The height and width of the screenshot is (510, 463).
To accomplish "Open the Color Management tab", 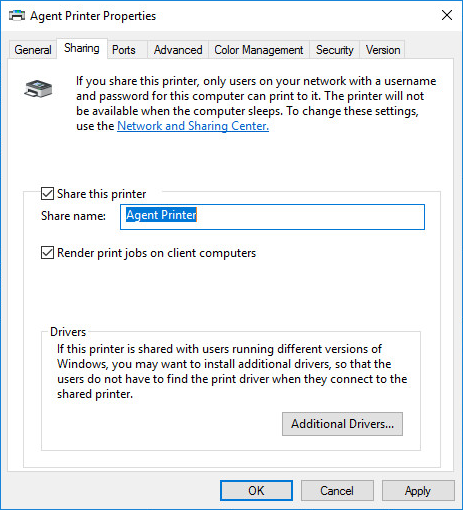I will (x=259, y=50).
